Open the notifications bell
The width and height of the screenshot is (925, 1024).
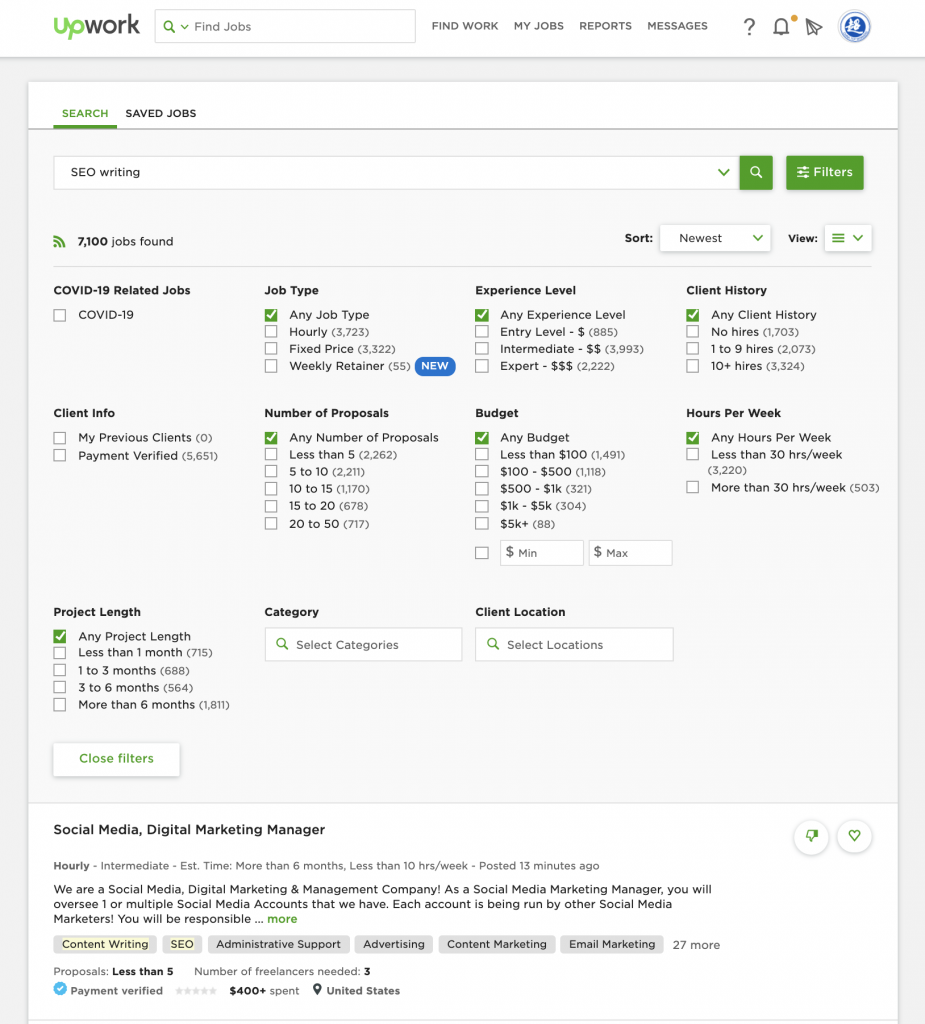point(781,27)
